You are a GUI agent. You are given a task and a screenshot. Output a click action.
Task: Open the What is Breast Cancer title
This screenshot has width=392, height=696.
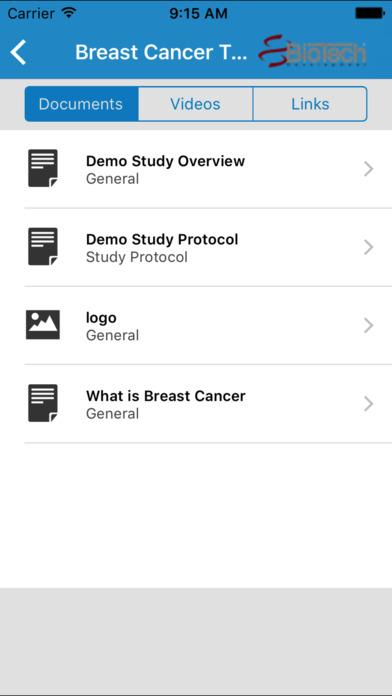(166, 395)
